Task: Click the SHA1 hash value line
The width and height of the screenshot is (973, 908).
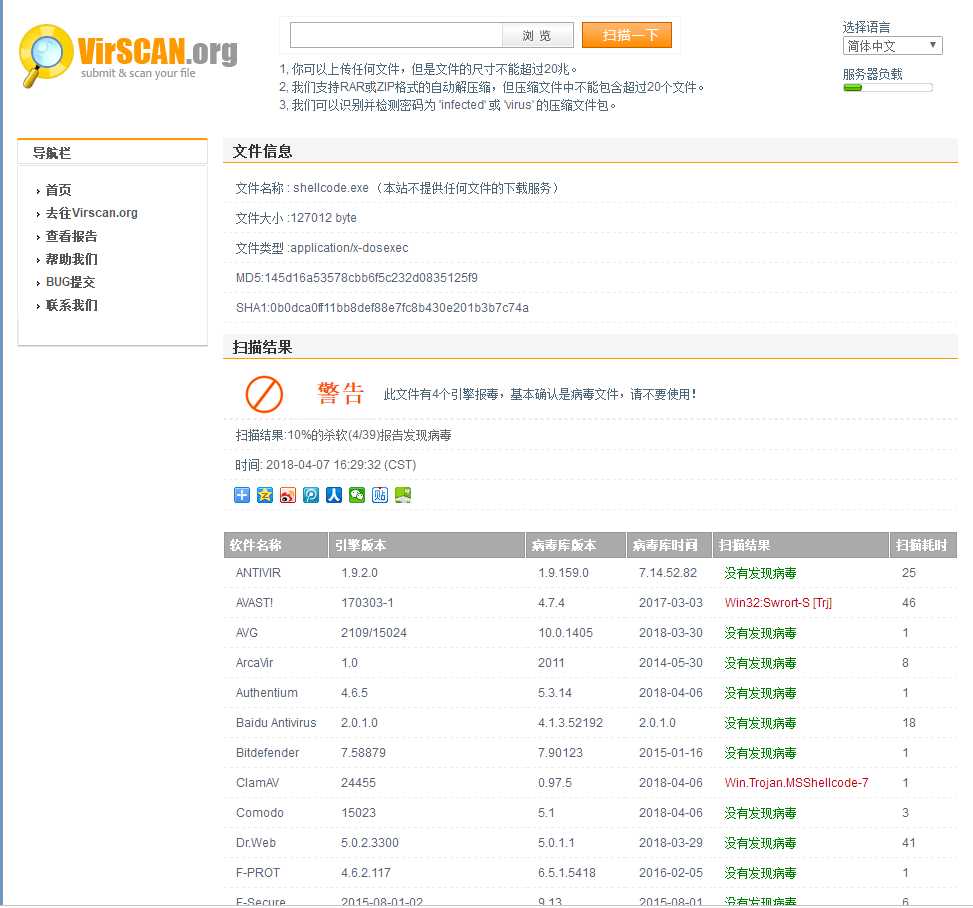Action: click(x=382, y=307)
